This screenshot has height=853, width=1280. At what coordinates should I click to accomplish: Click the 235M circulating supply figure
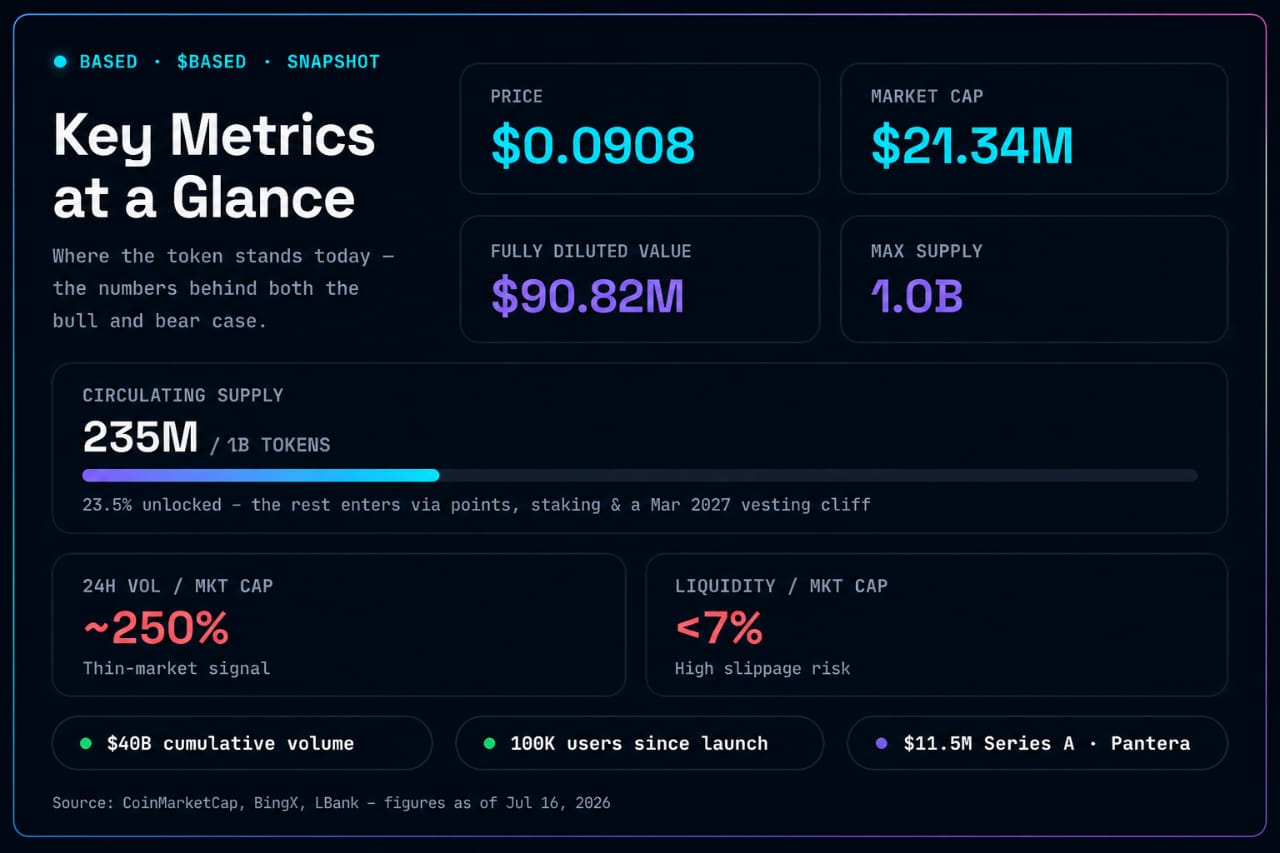click(140, 437)
